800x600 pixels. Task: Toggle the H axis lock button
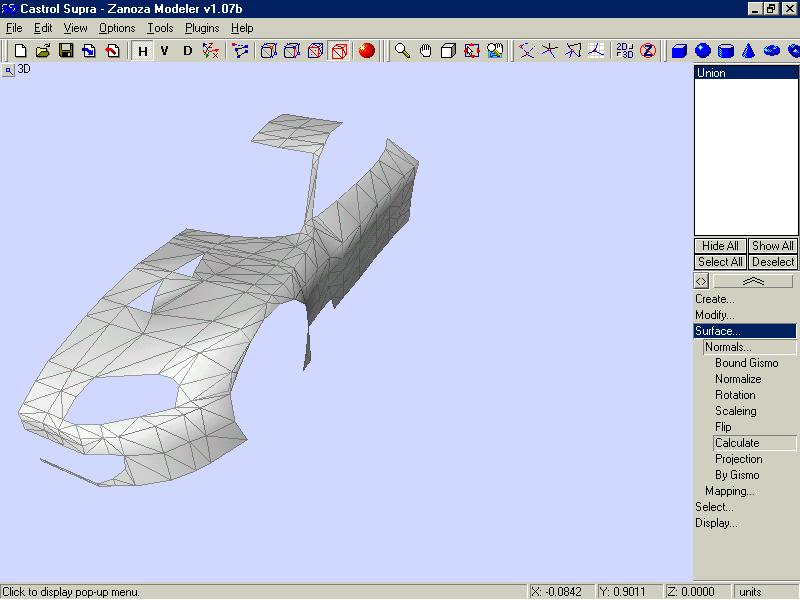143,50
